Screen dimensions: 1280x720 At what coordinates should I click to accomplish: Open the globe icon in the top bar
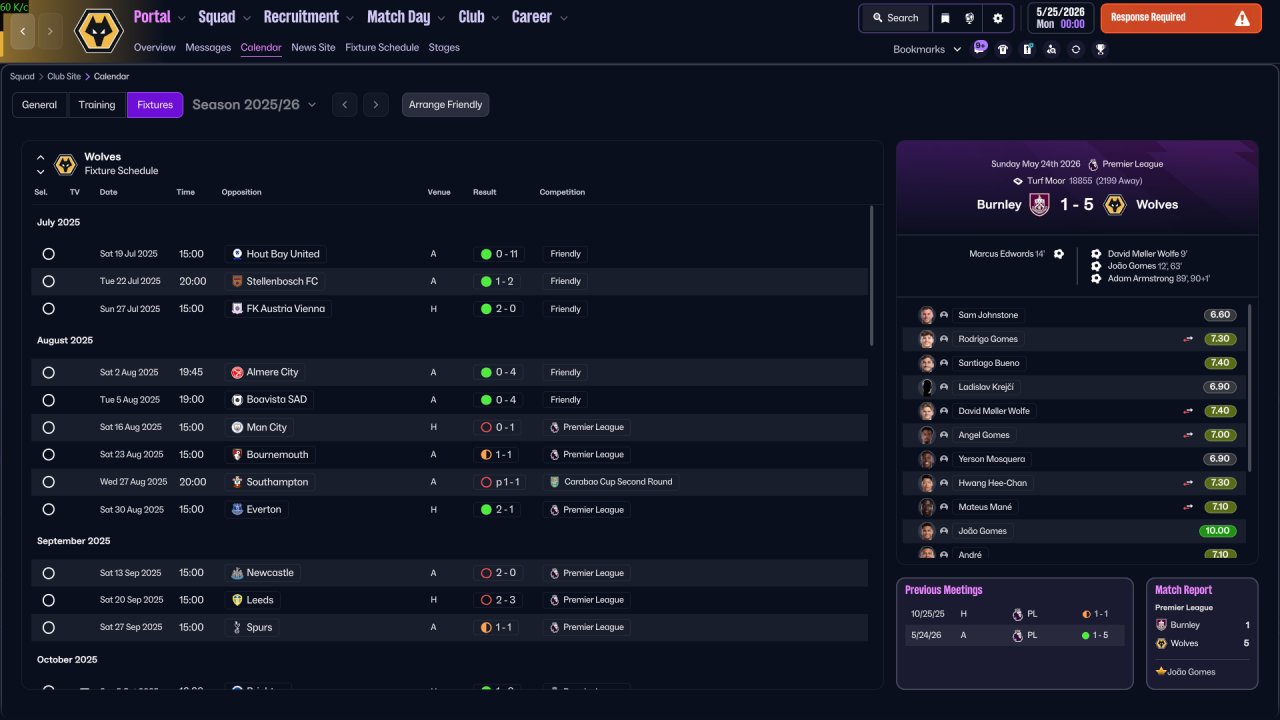[970, 18]
